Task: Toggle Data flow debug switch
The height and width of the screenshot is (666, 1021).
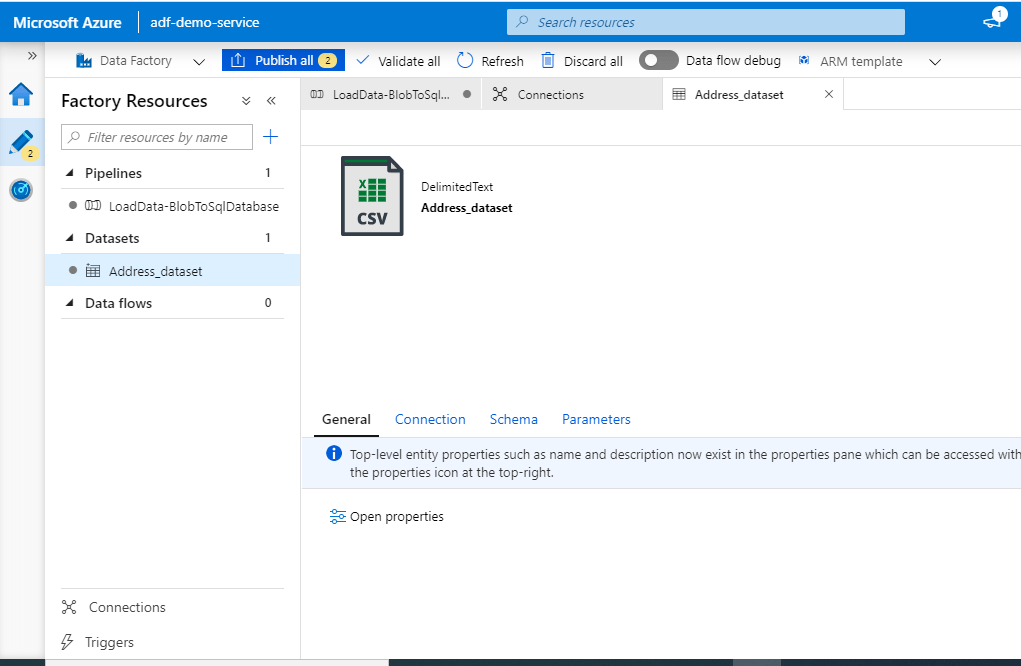Action: point(658,61)
